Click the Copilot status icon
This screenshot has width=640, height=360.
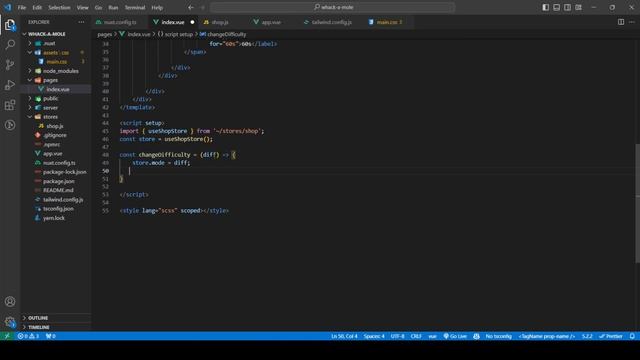click(x=476, y=336)
